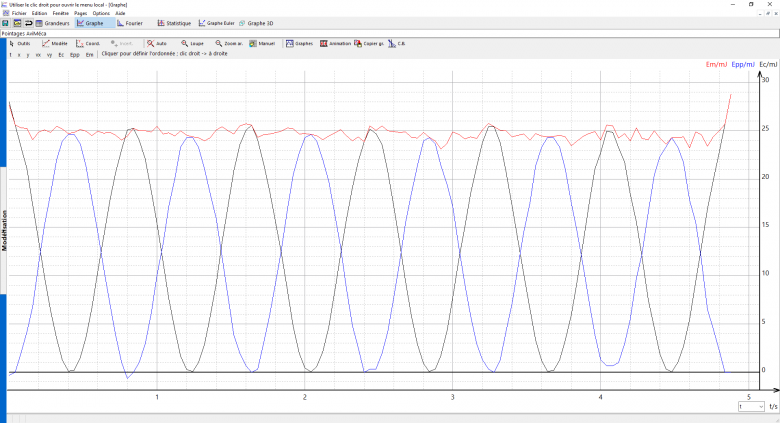
Task: Open the Pages menu
Action: (x=81, y=13)
